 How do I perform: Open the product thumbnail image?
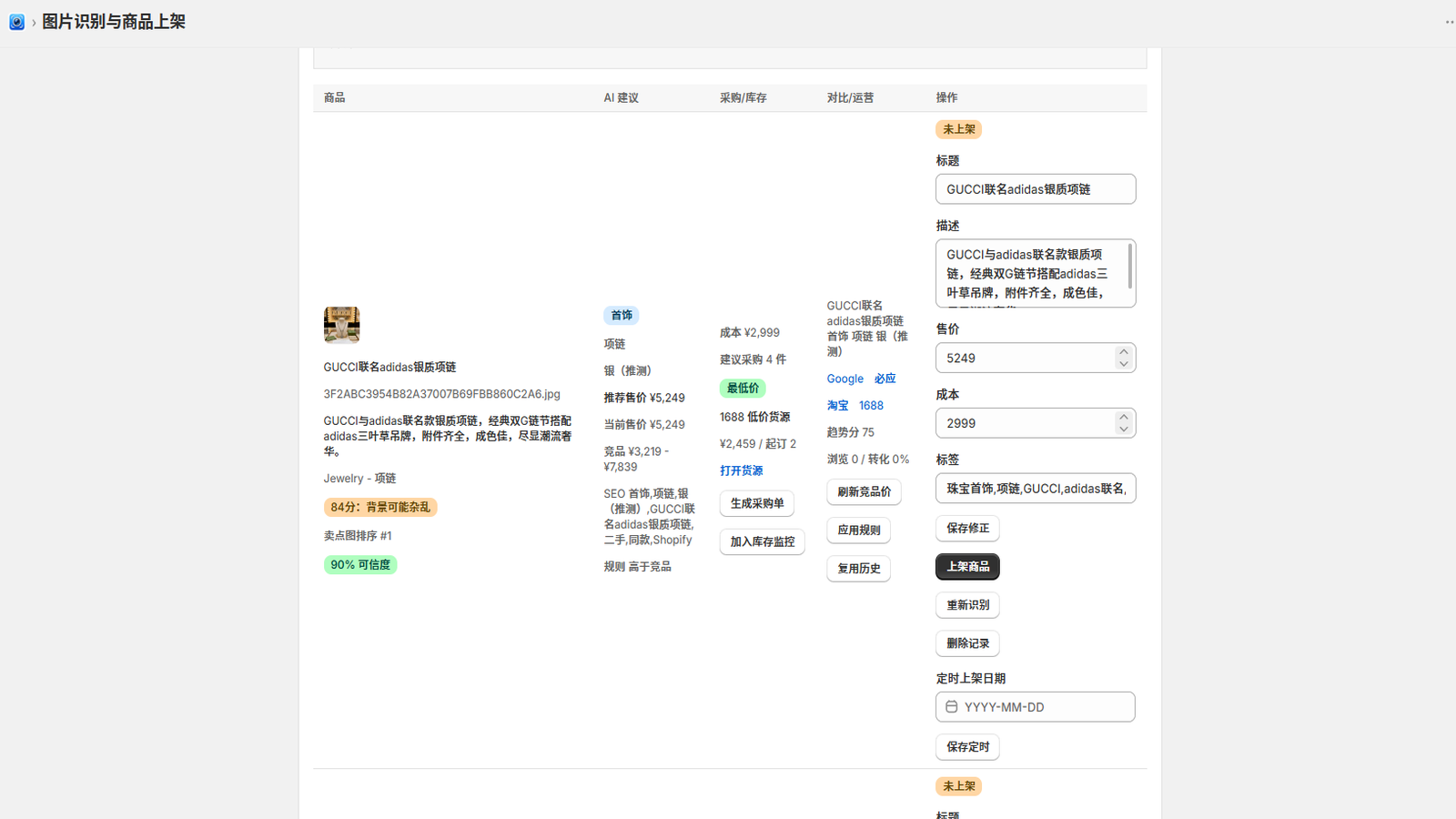coord(341,325)
